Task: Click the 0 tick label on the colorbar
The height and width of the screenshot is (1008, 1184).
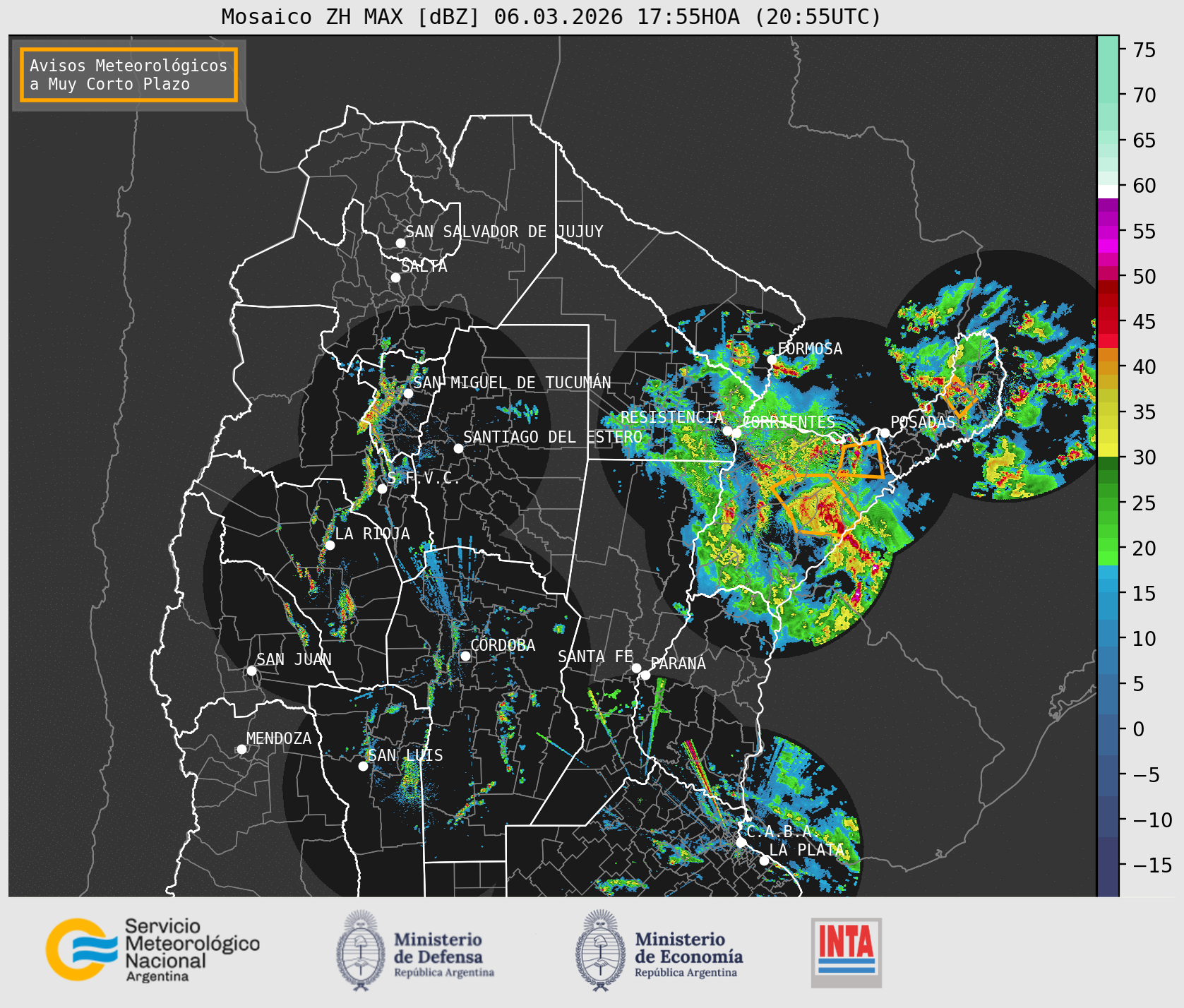Action: [1138, 729]
